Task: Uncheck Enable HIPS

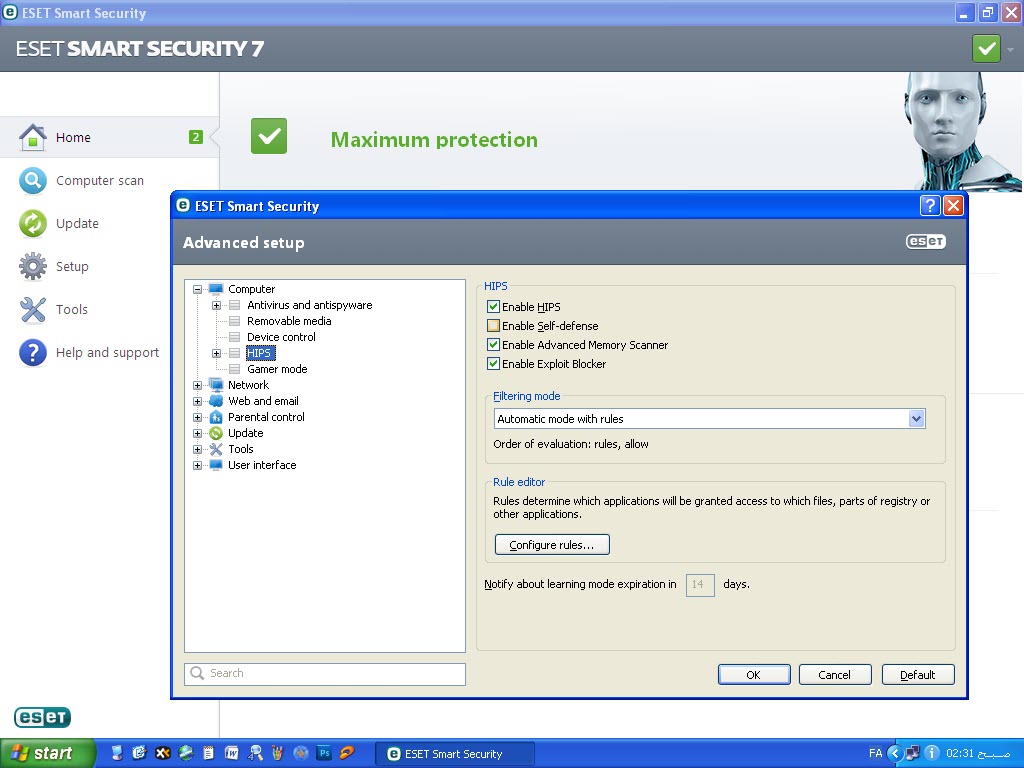Action: pyautogui.click(x=494, y=306)
